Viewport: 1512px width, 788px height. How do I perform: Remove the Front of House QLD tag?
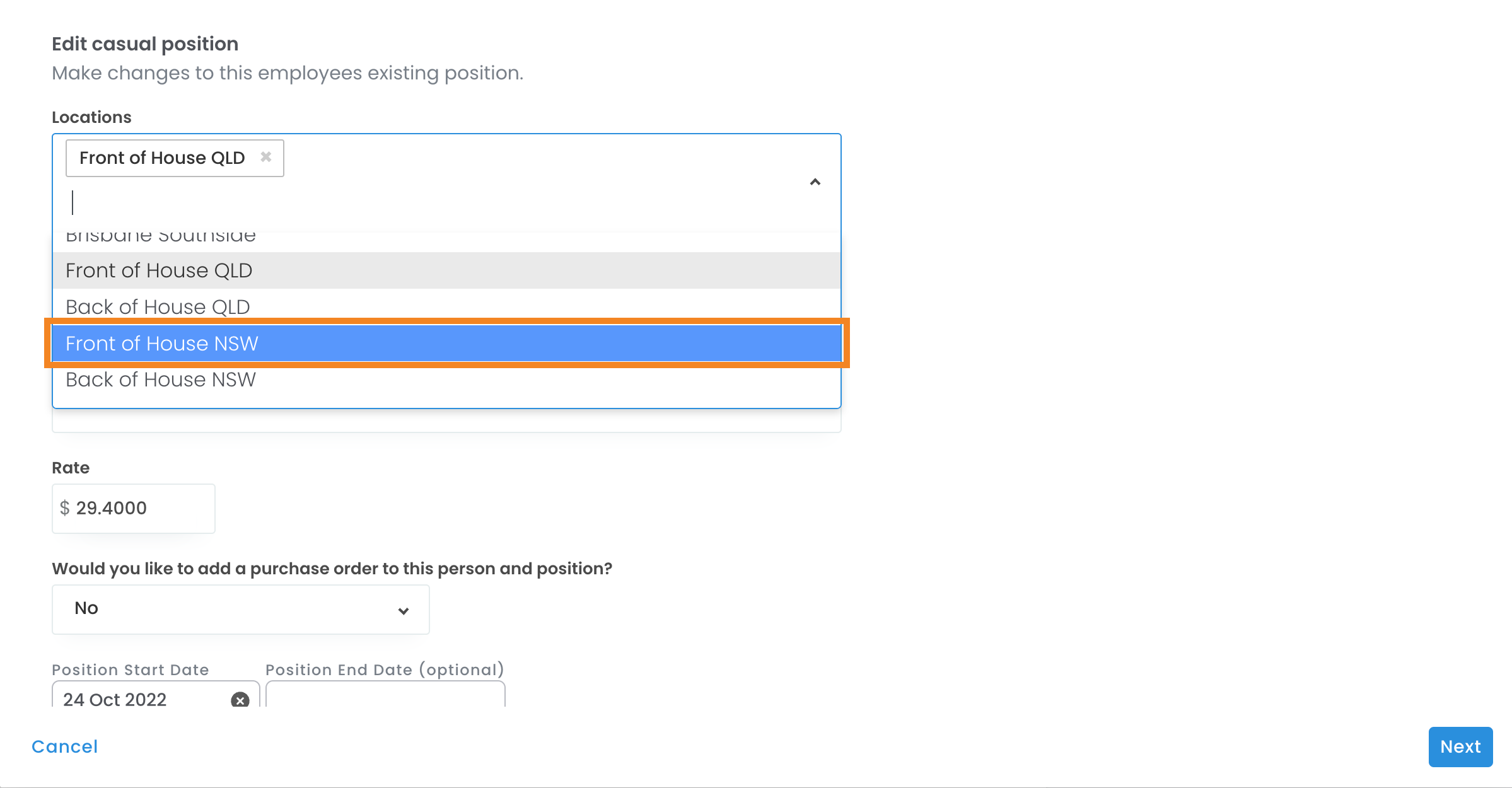point(266,157)
